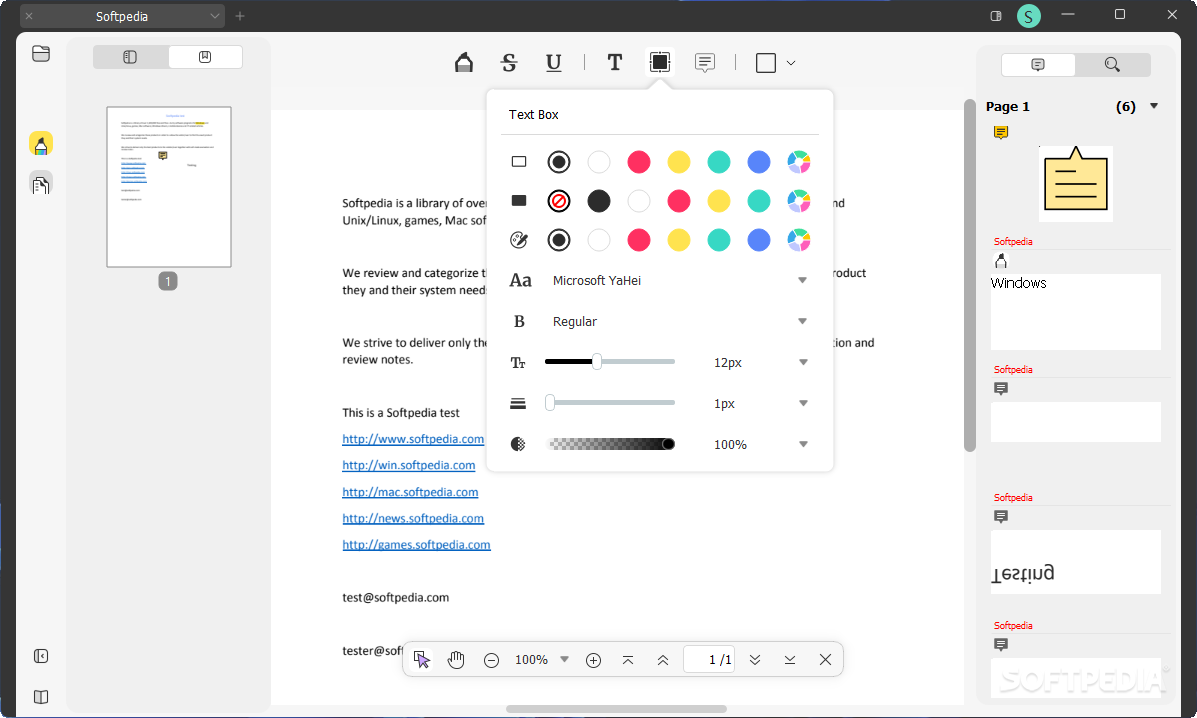Screen dimensions: 1197x718
Task: Close the bottom navigation toolbar
Action: pos(825,659)
